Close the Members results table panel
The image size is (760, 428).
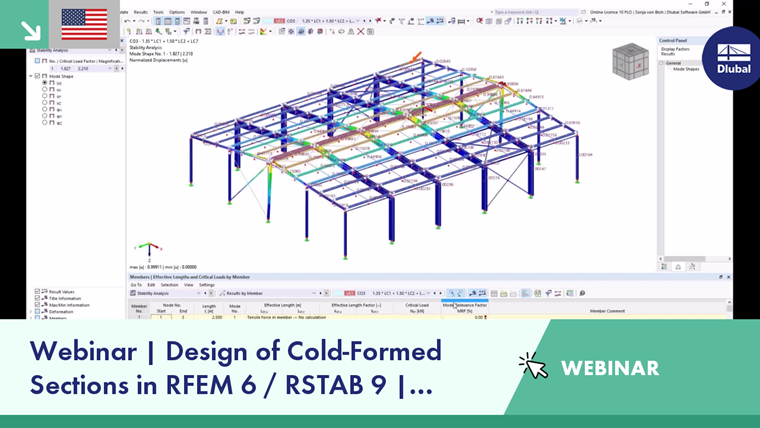click(728, 277)
